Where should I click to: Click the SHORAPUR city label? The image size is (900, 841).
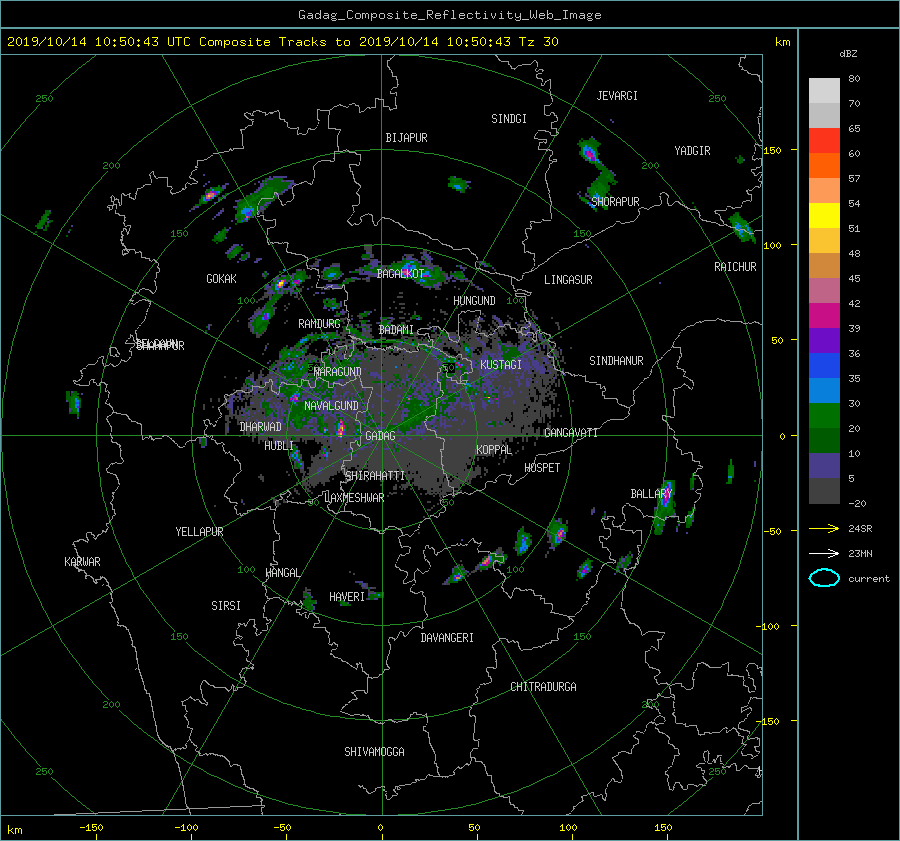point(615,201)
